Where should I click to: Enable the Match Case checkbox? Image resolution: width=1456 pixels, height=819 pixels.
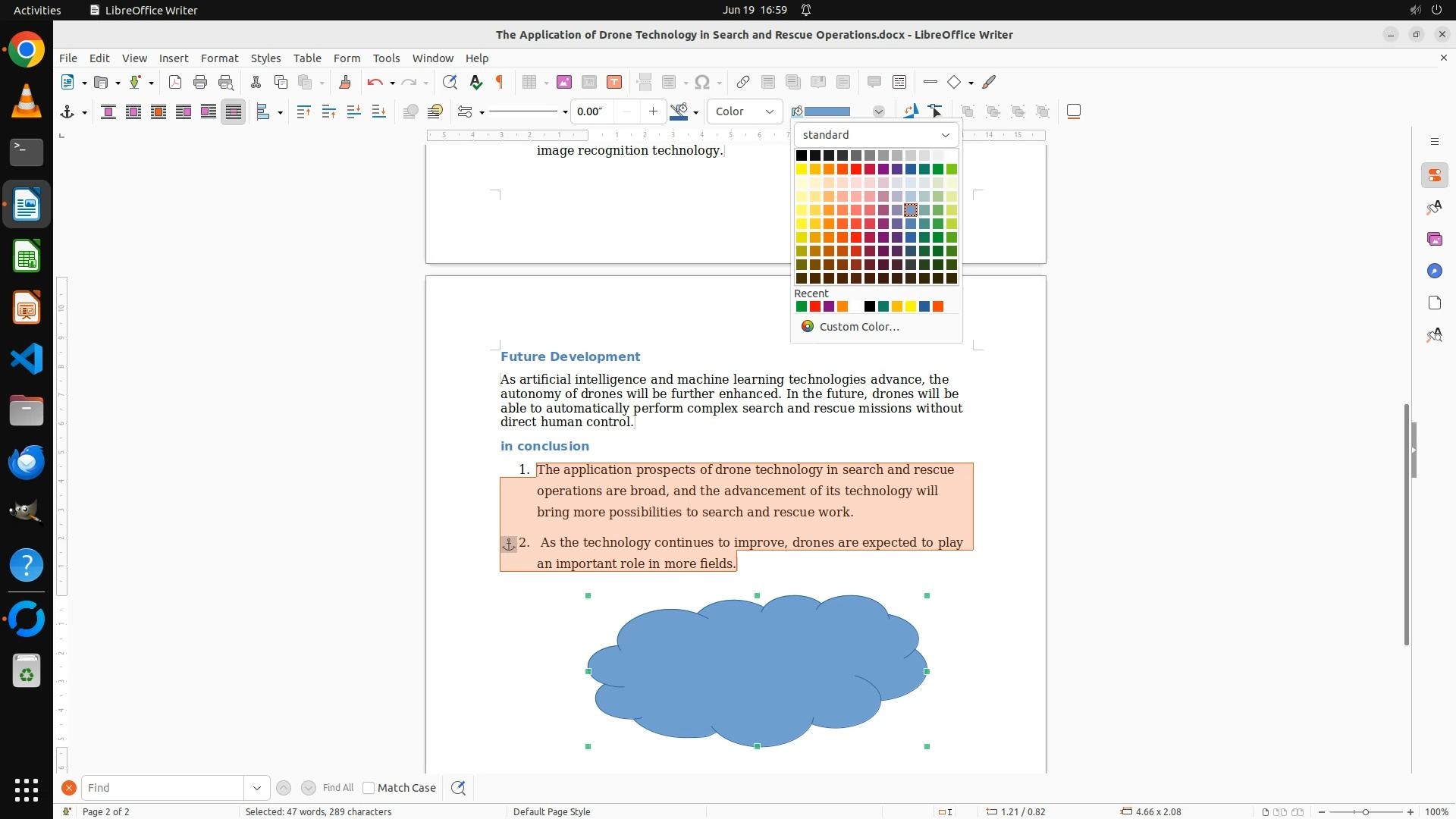[369, 788]
